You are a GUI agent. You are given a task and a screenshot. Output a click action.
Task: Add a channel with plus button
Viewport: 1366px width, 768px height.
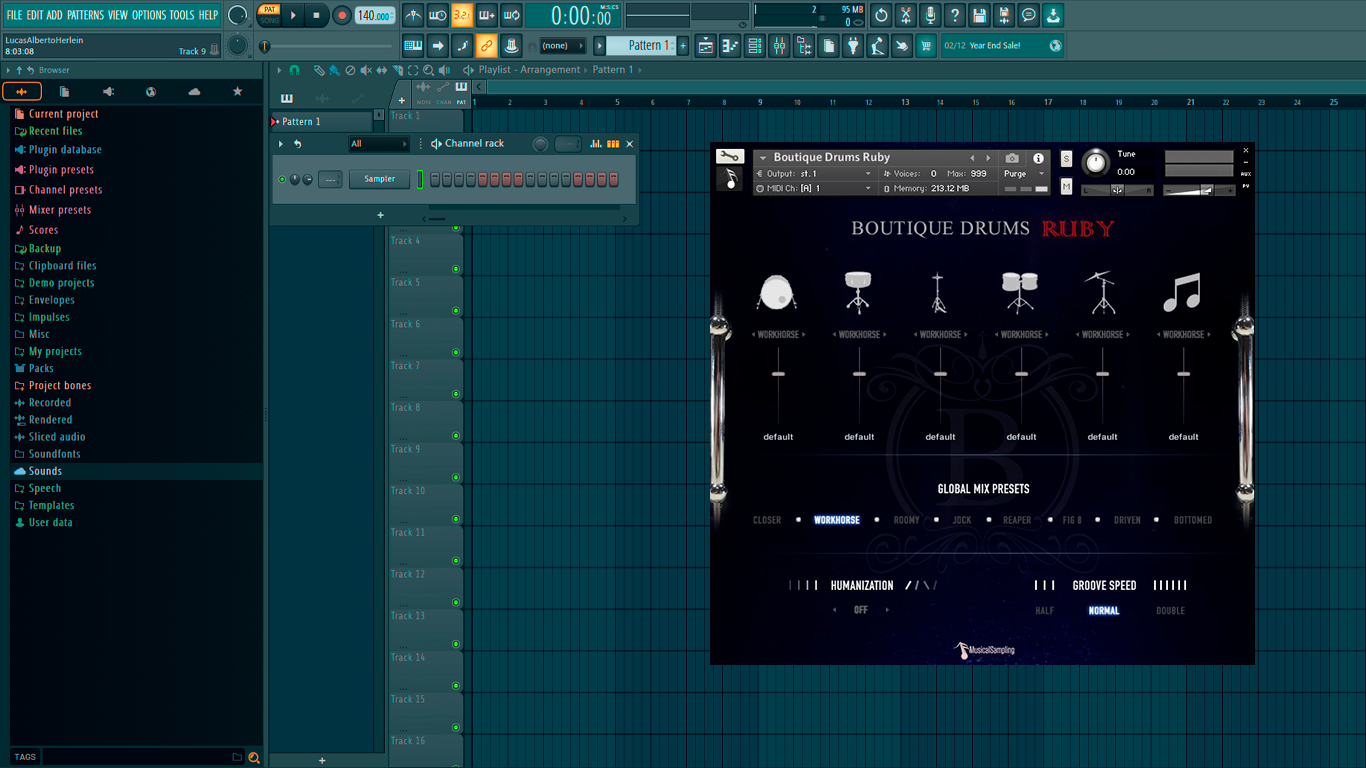pyautogui.click(x=380, y=215)
